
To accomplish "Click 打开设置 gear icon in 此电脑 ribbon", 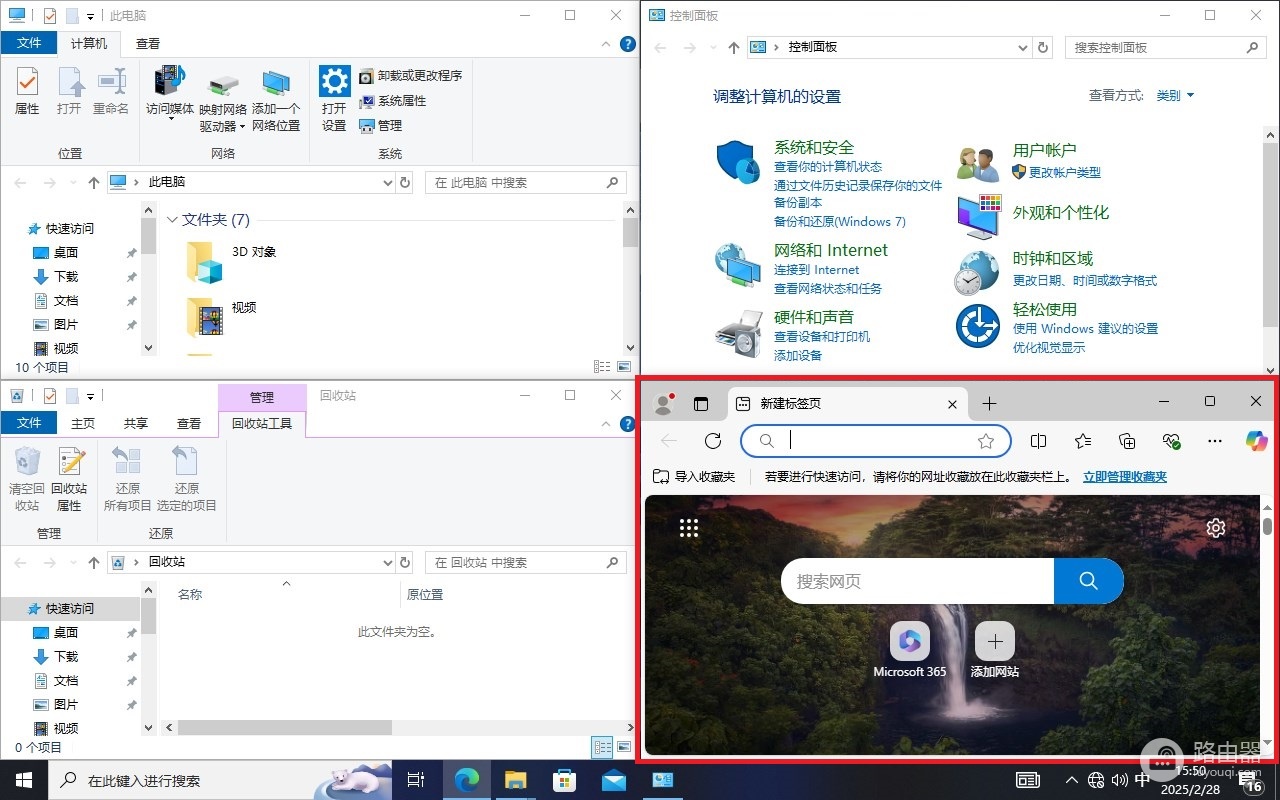I will coord(334,99).
